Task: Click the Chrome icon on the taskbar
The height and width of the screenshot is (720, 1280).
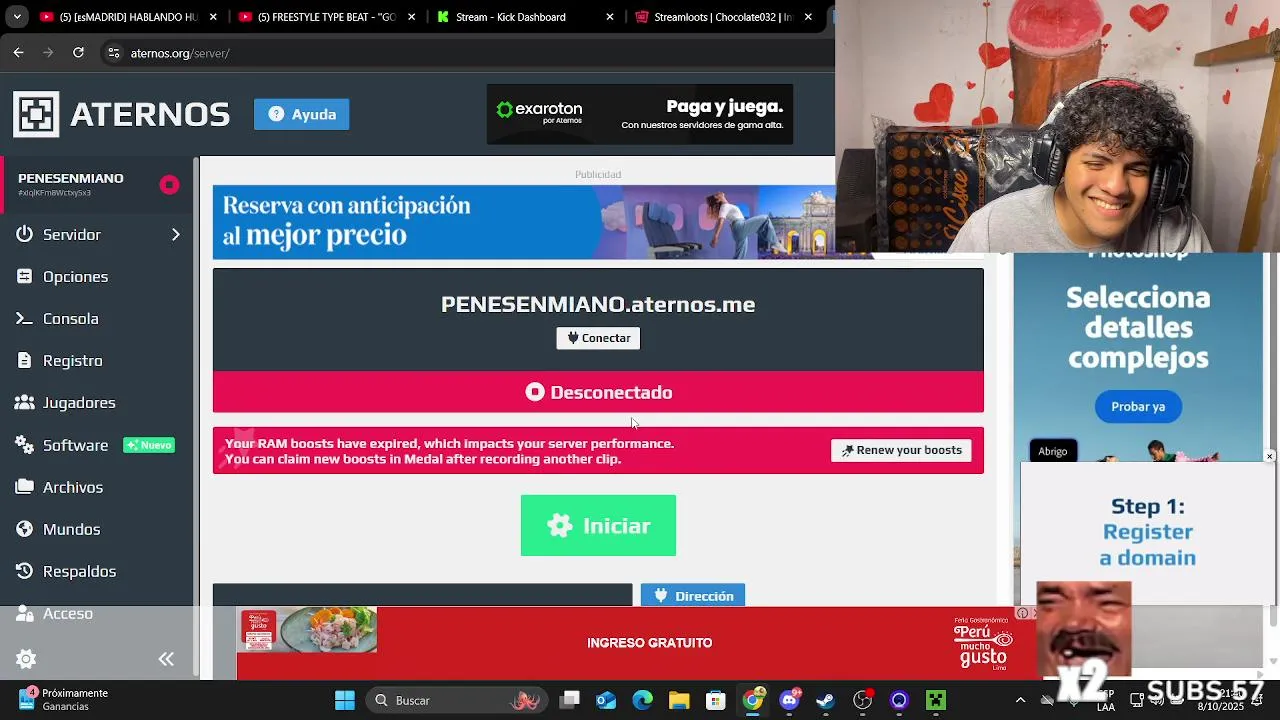Action: (752, 700)
